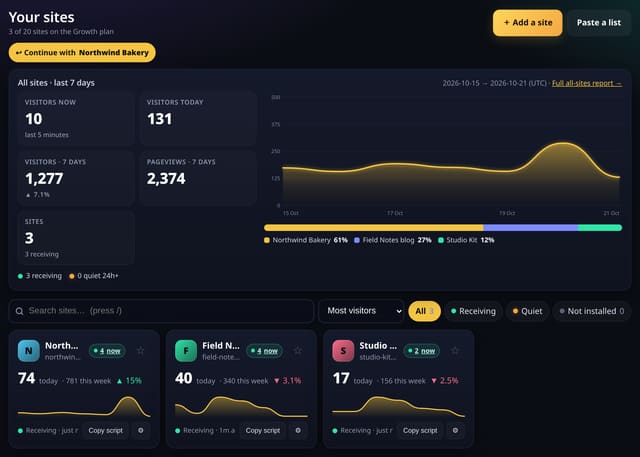Open the blue N site avatar

29,351
